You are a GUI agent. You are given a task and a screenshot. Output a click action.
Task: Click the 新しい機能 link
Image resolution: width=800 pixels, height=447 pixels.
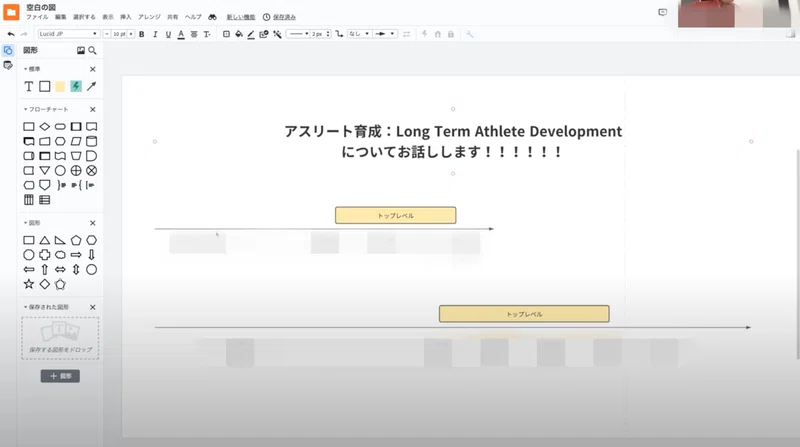pos(241,17)
